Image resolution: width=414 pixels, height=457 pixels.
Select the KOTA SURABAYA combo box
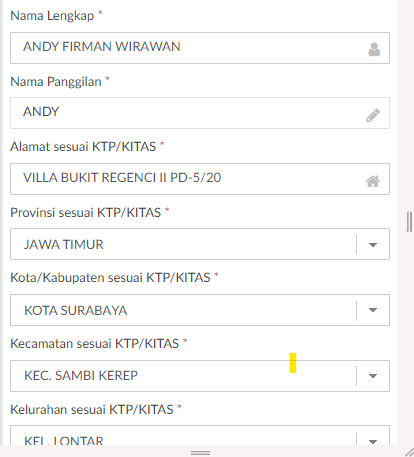point(200,310)
